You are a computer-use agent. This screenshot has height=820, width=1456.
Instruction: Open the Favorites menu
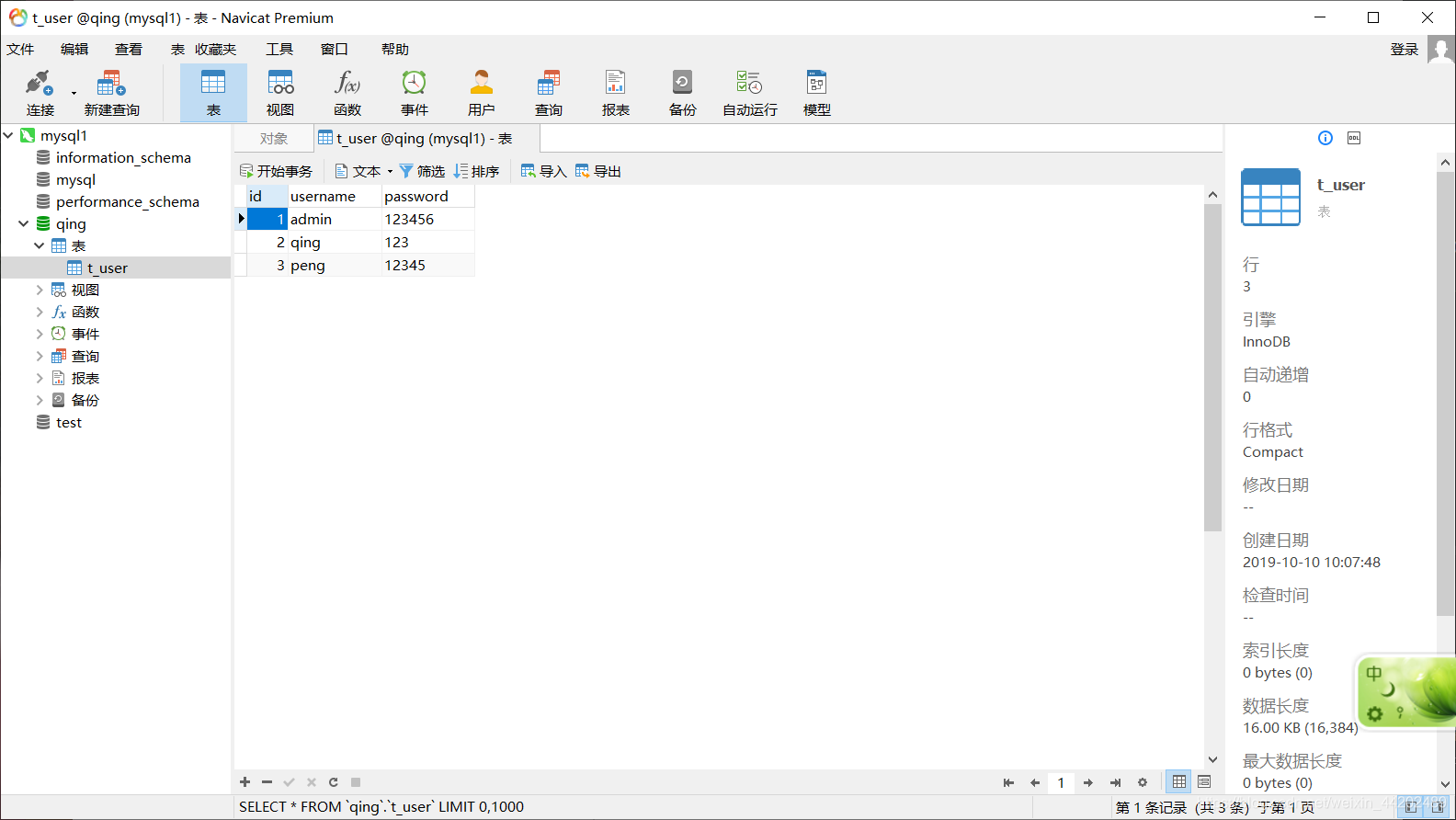click(x=215, y=50)
